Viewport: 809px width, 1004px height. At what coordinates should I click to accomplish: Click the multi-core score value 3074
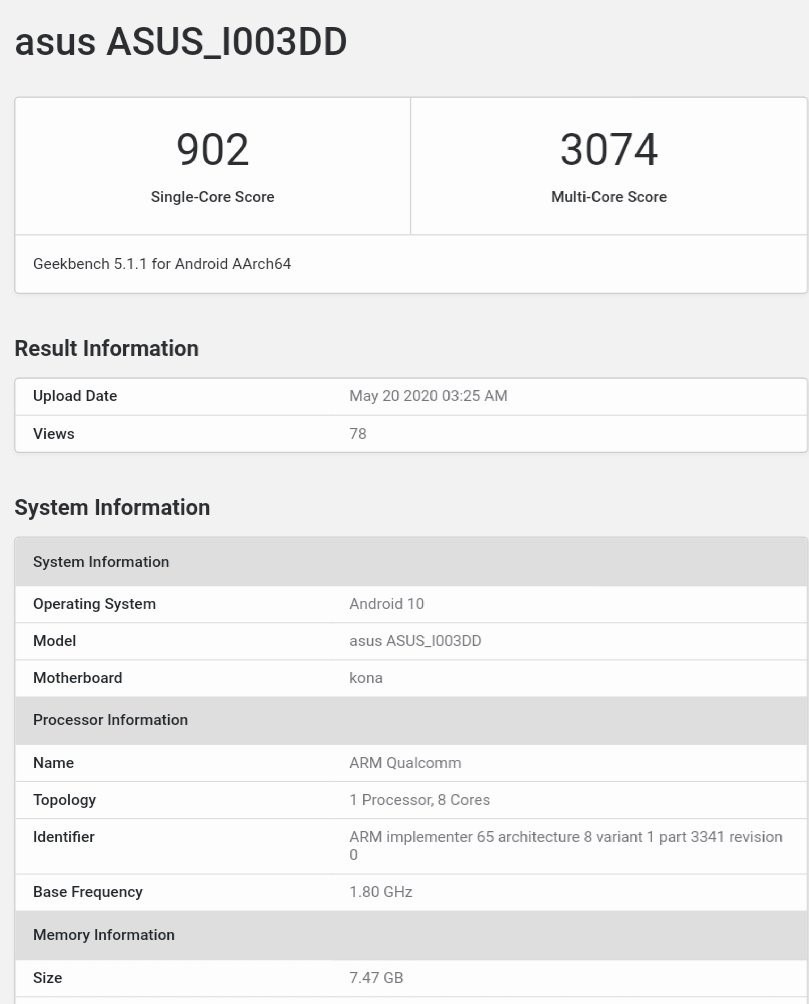pyautogui.click(x=609, y=150)
